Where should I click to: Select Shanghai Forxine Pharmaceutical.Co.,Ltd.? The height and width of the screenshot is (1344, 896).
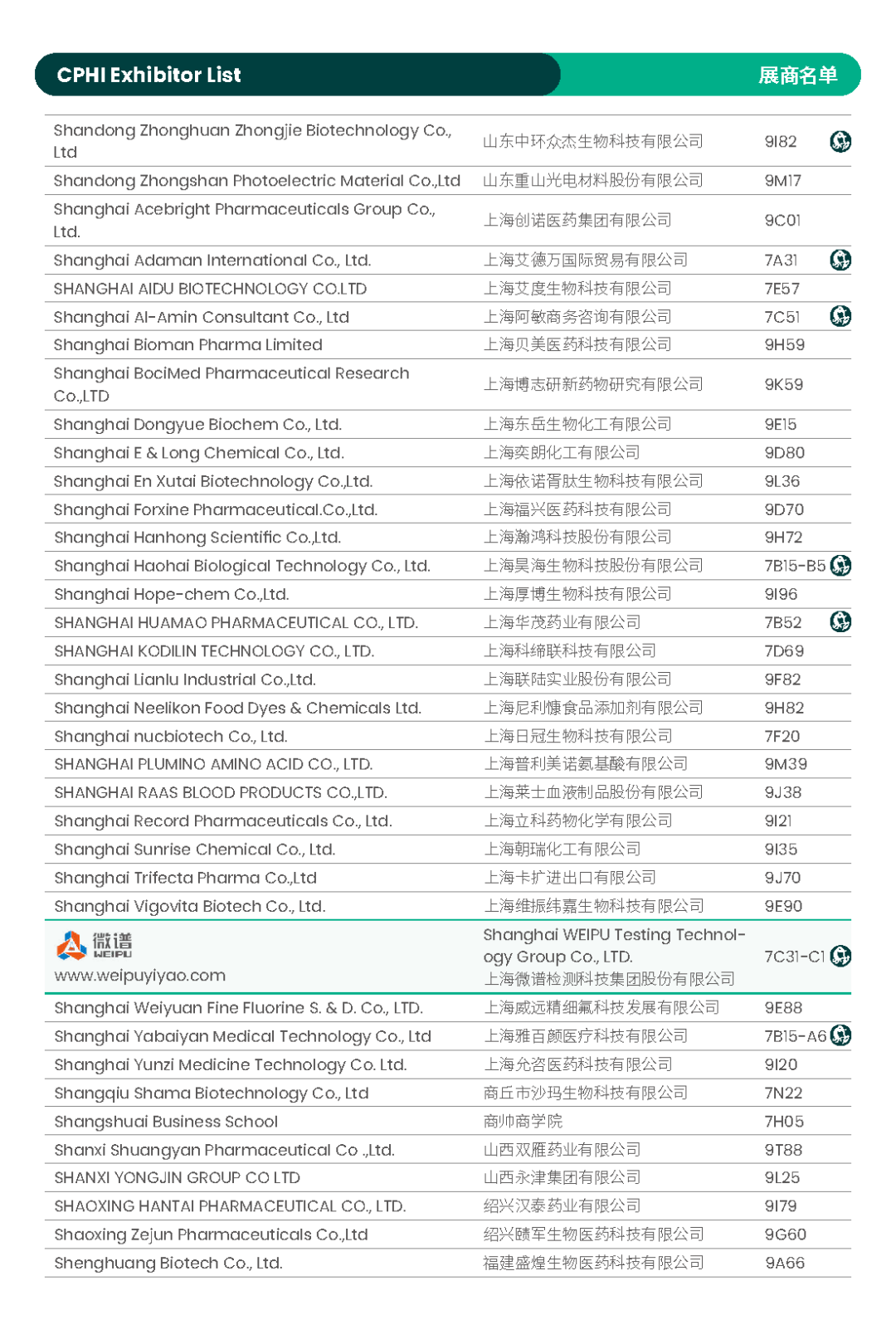215,509
